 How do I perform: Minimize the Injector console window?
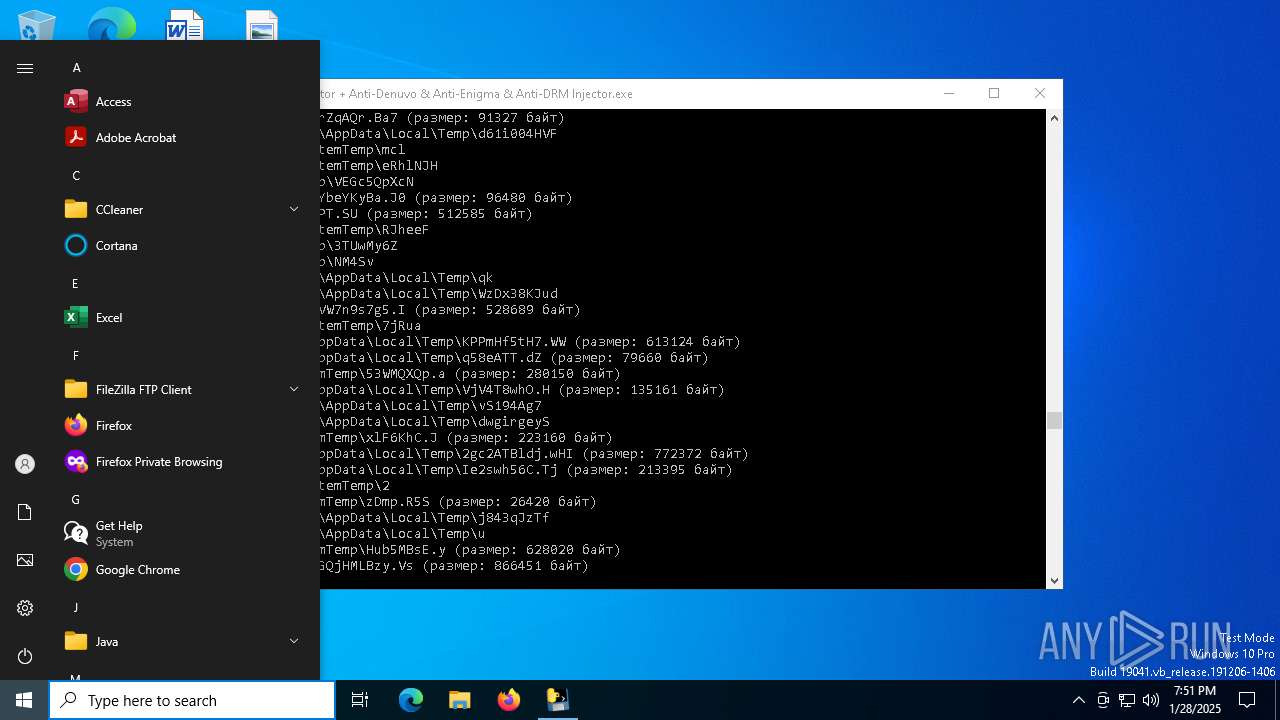(x=949, y=93)
